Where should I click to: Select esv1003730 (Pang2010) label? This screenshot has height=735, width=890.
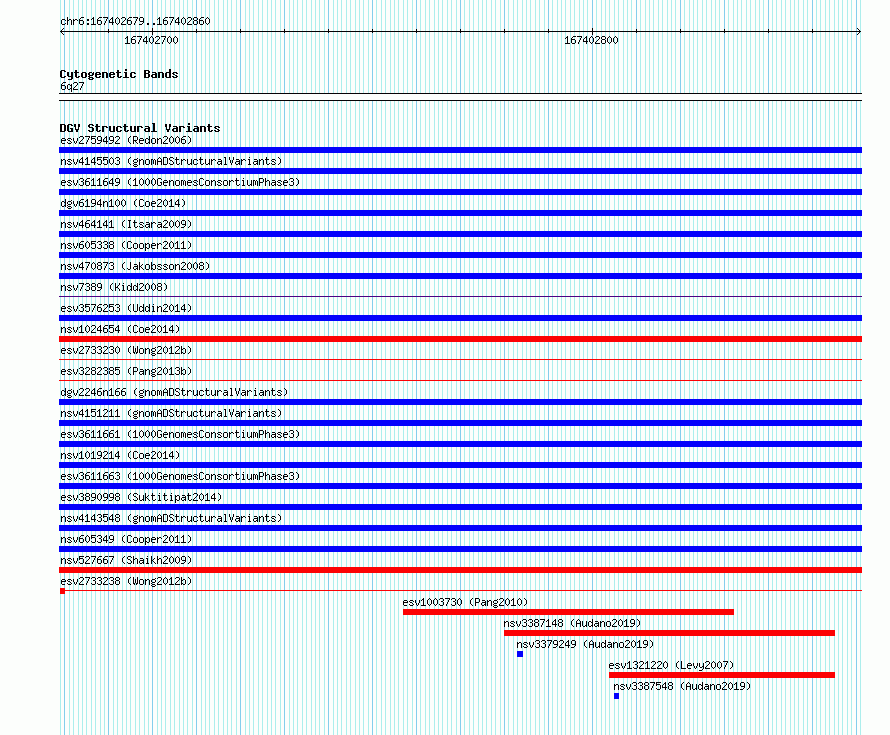pyautogui.click(x=465, y=602)
